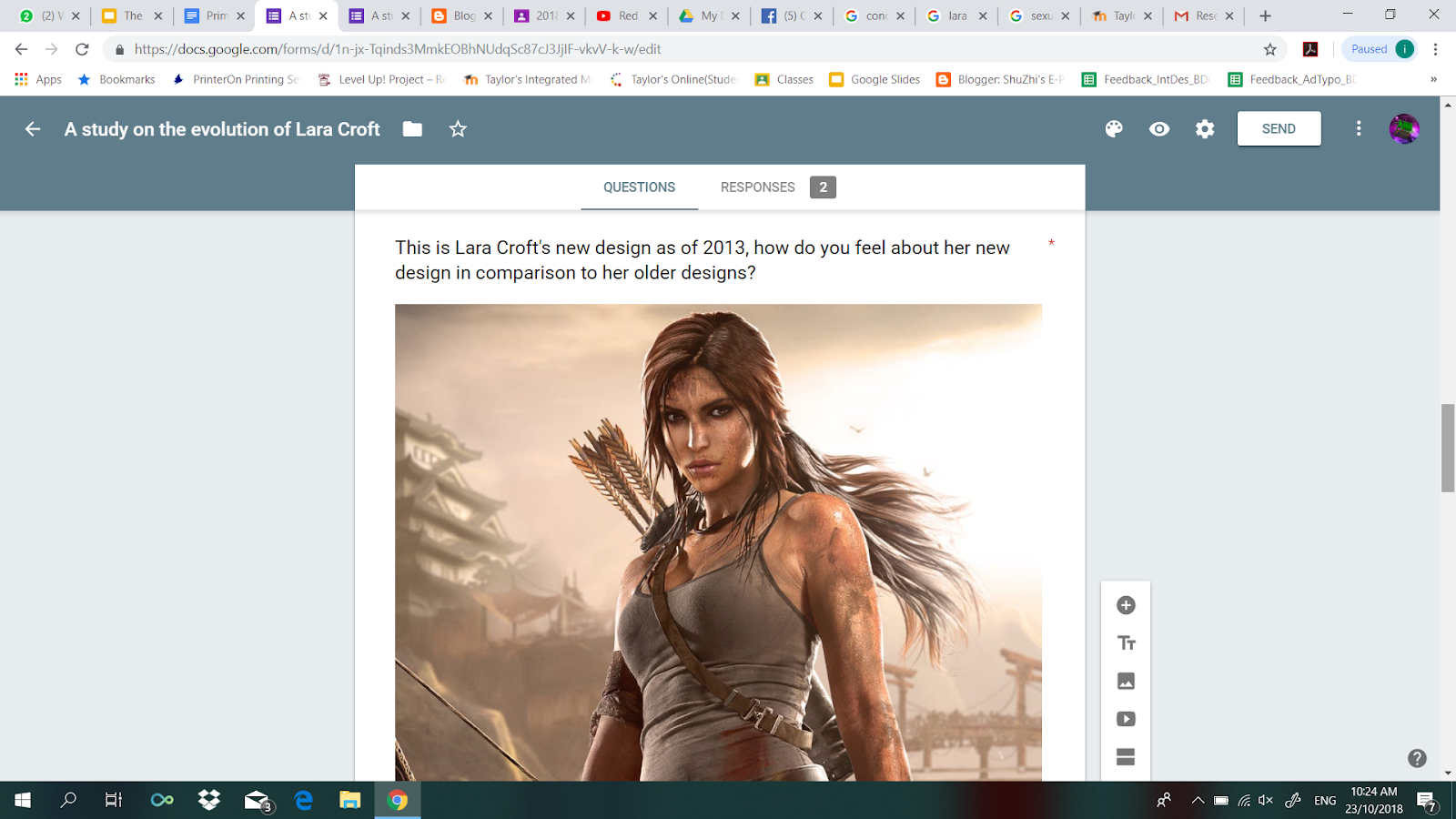Open the form's More options menu

pos(1359,129)
